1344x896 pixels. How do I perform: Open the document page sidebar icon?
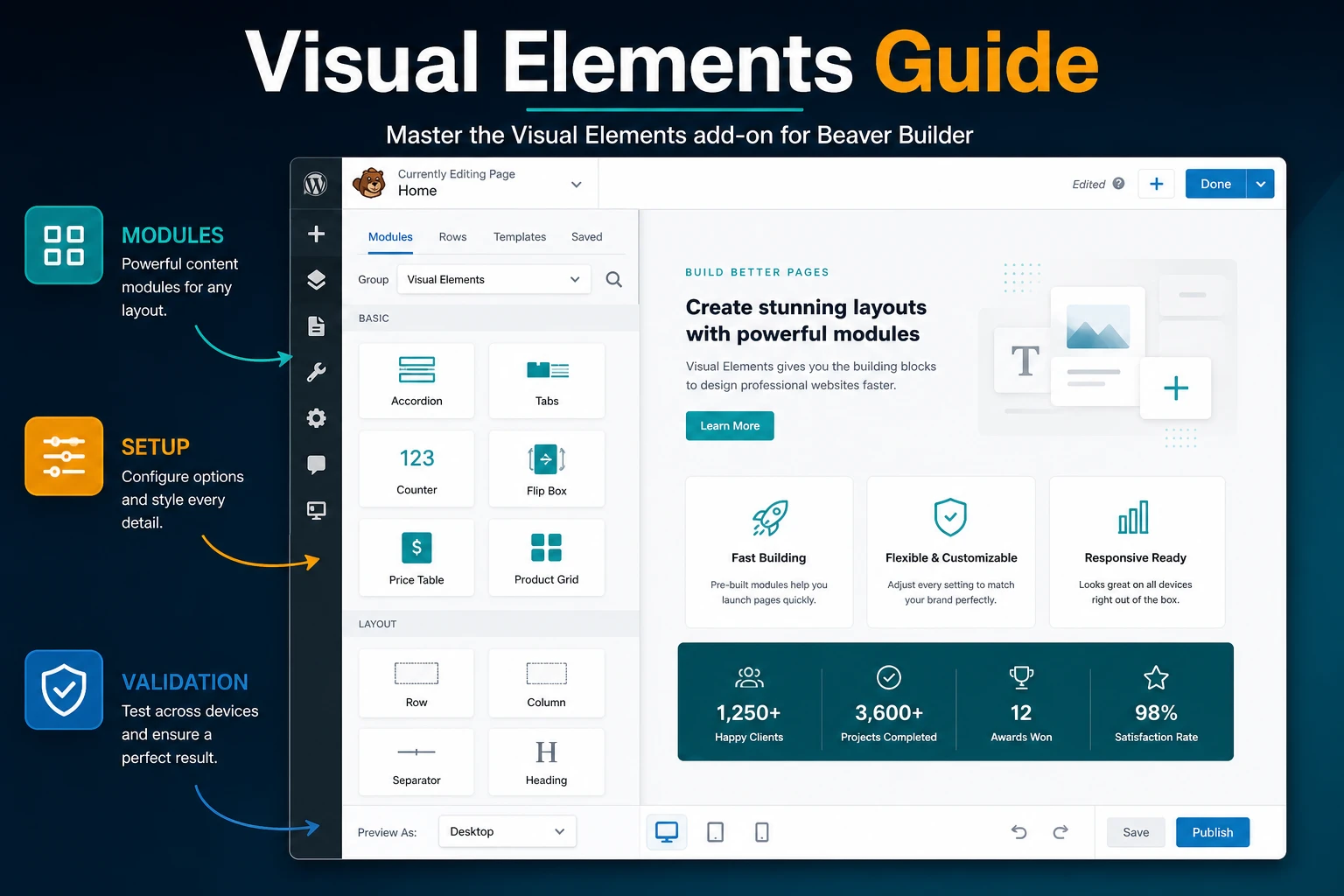317,326
